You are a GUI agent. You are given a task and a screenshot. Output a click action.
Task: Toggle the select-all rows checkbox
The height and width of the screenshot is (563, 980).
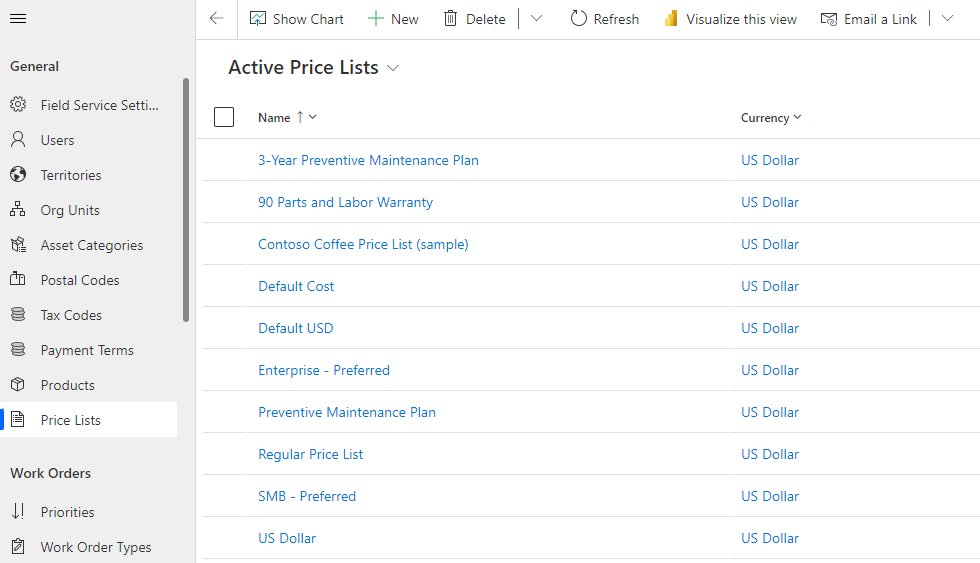[224, 117]
